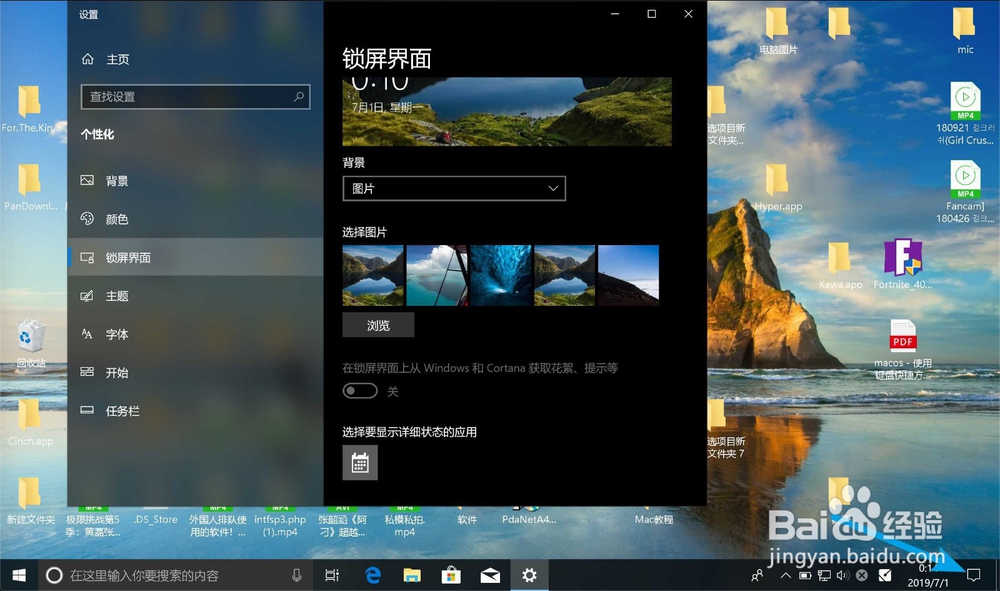The width and height of the screenshot is (1000, 591).
Task: Click the calendar icon for detailed lock screen status
Action: coord(360,461)
